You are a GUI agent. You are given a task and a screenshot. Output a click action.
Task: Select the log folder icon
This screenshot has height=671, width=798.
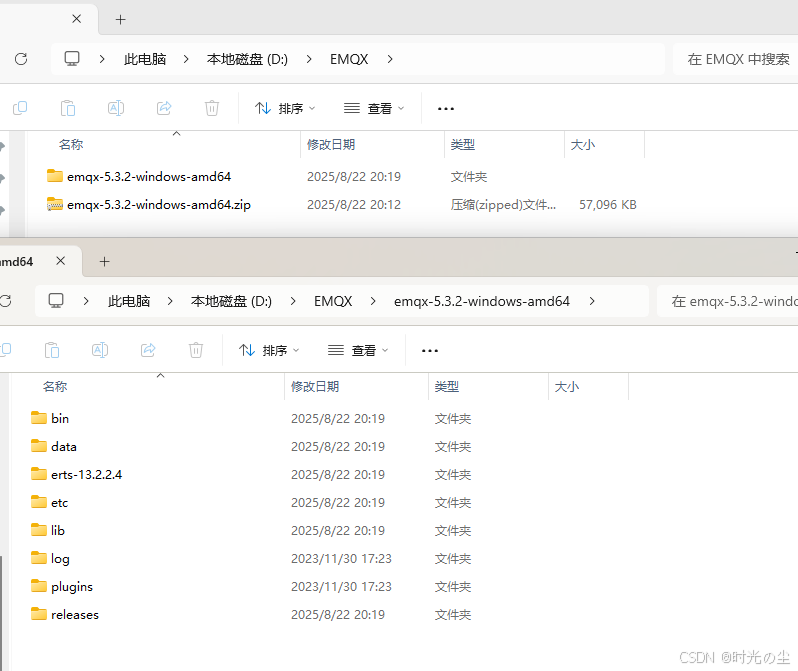(39, 558)
